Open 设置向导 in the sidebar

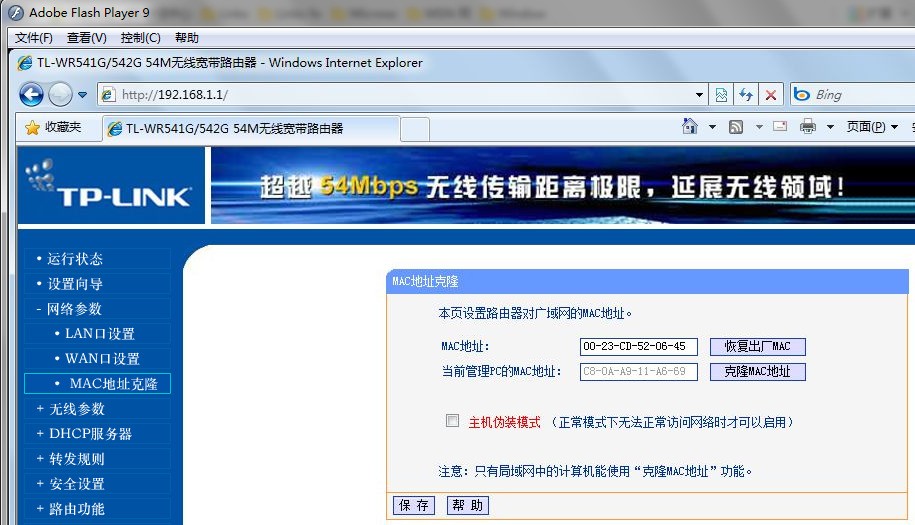pos(74,284)
